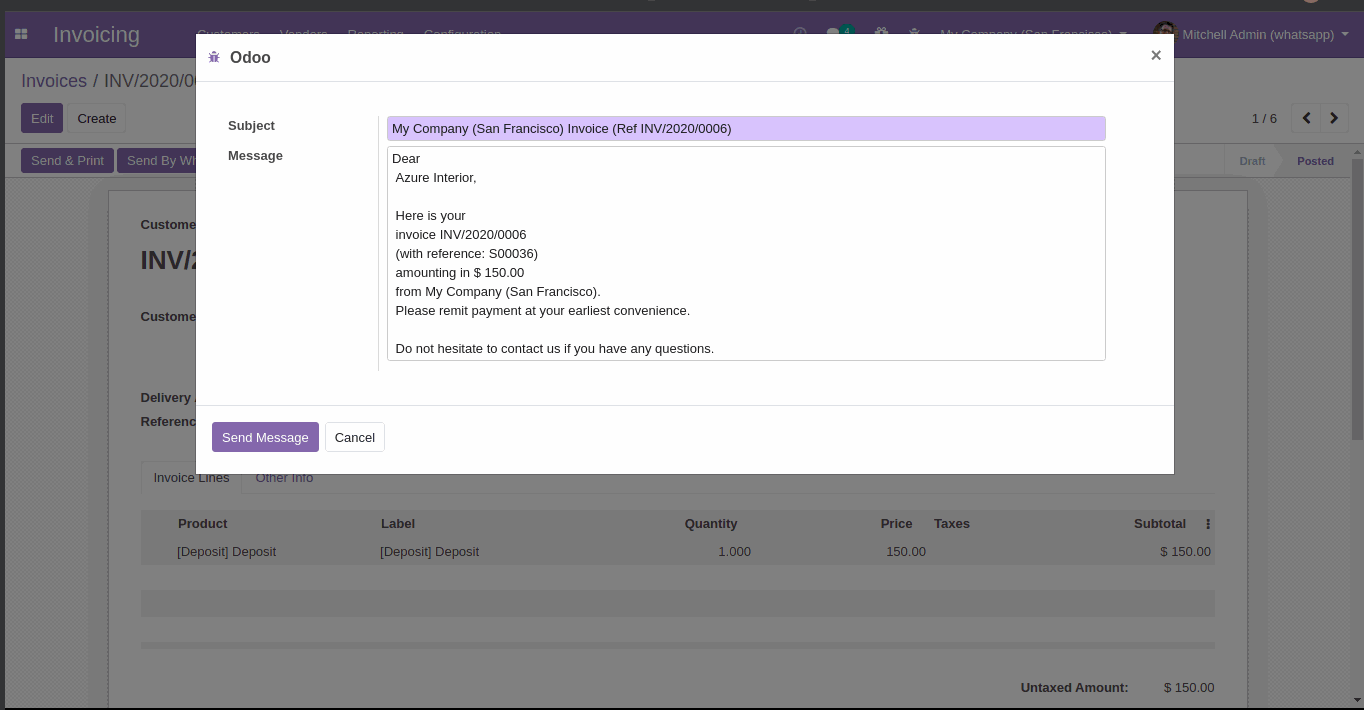Click the Send & Print button
1364x710 pixels.
coord(67,161)
